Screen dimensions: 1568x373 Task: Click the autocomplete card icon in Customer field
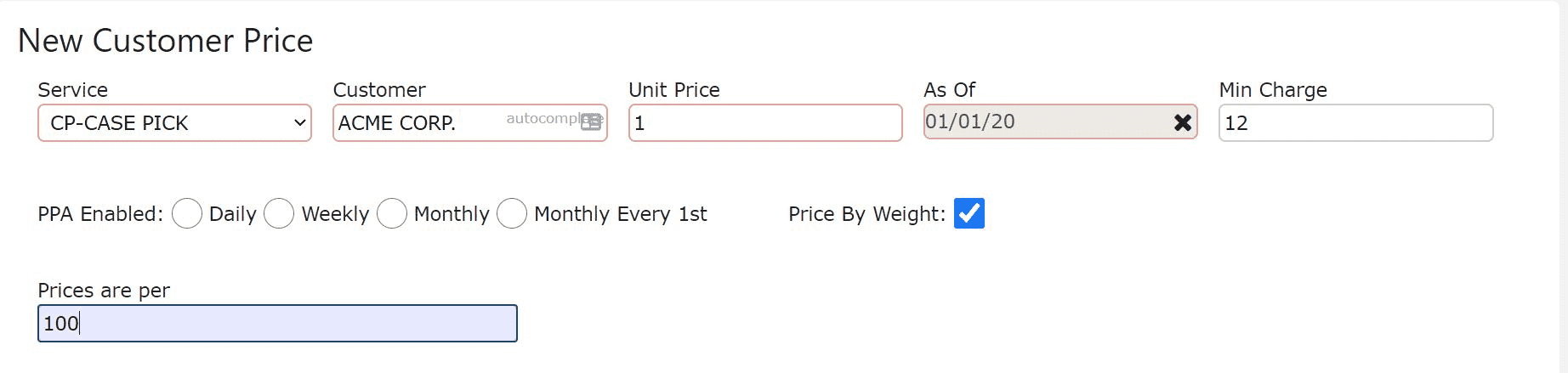coord(591,122)
